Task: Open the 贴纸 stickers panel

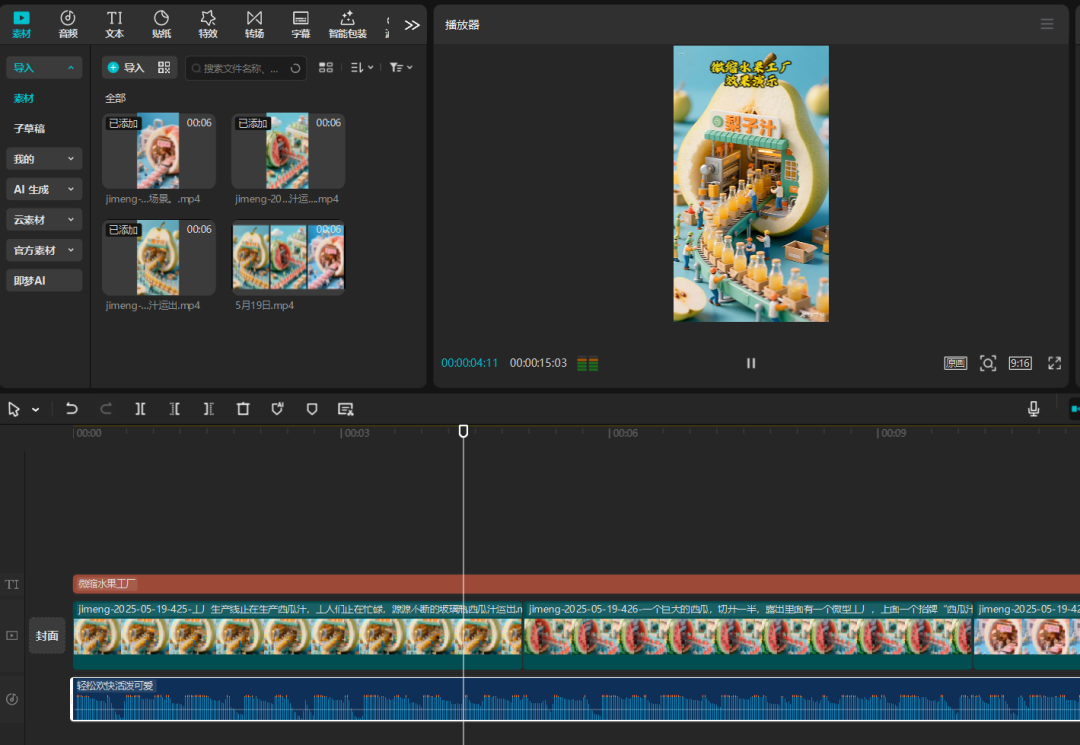Action: (x=161, y=24)
